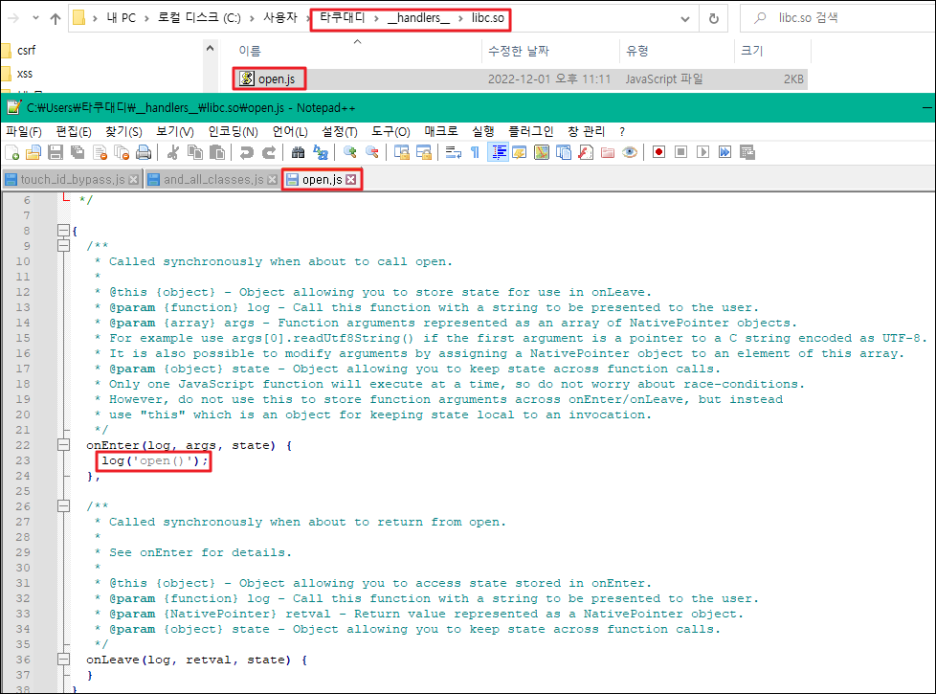Image resolution: width=936 pixels, height=694 pixels.
Task: Collapse the comment block at line 26
Action: pos(63,506)
